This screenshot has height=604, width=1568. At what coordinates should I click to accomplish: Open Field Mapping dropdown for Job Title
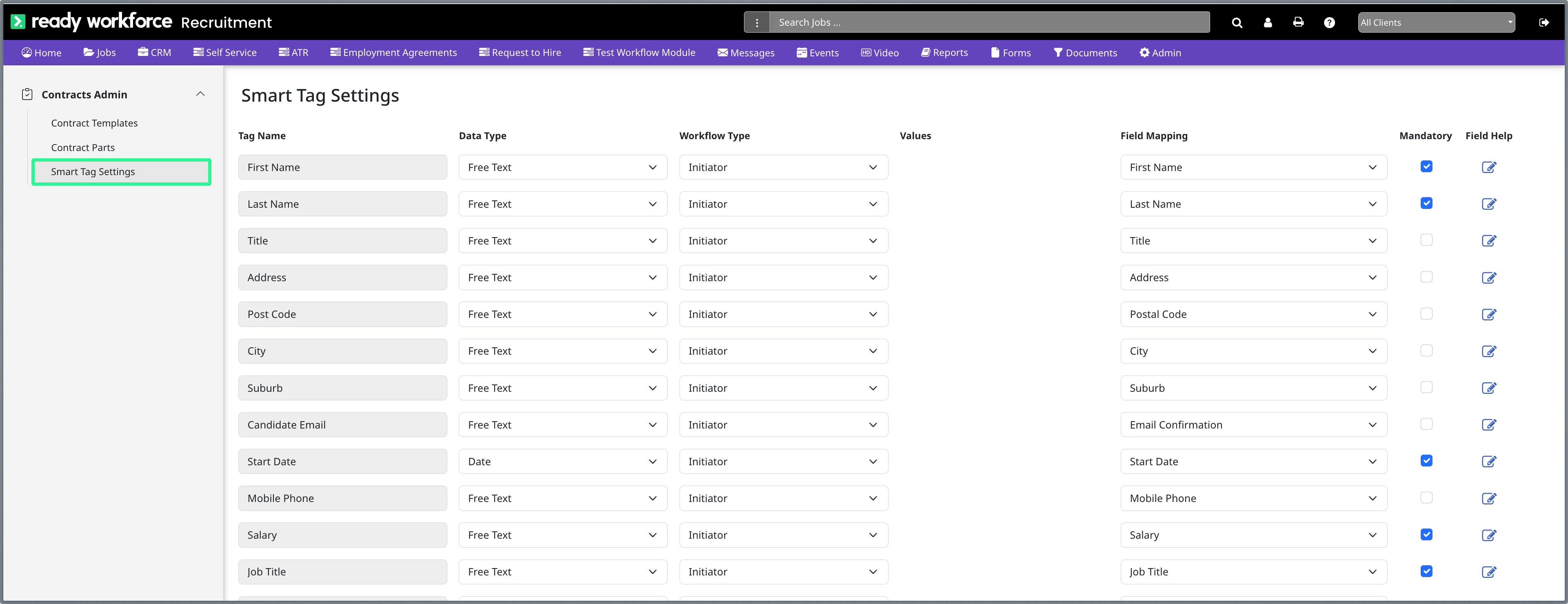[x=1253, y=572]
